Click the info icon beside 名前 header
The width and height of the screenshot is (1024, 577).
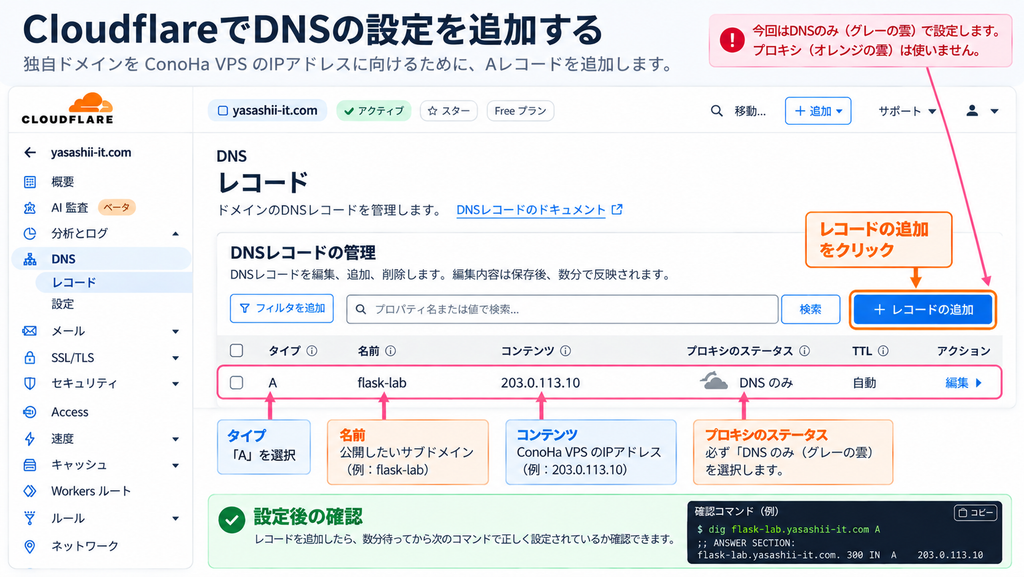391,351
